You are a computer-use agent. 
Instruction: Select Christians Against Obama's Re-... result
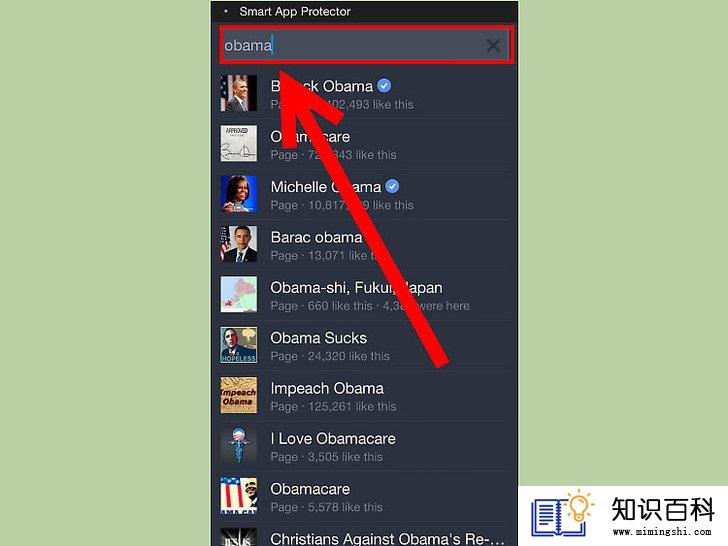click(366, 535)
